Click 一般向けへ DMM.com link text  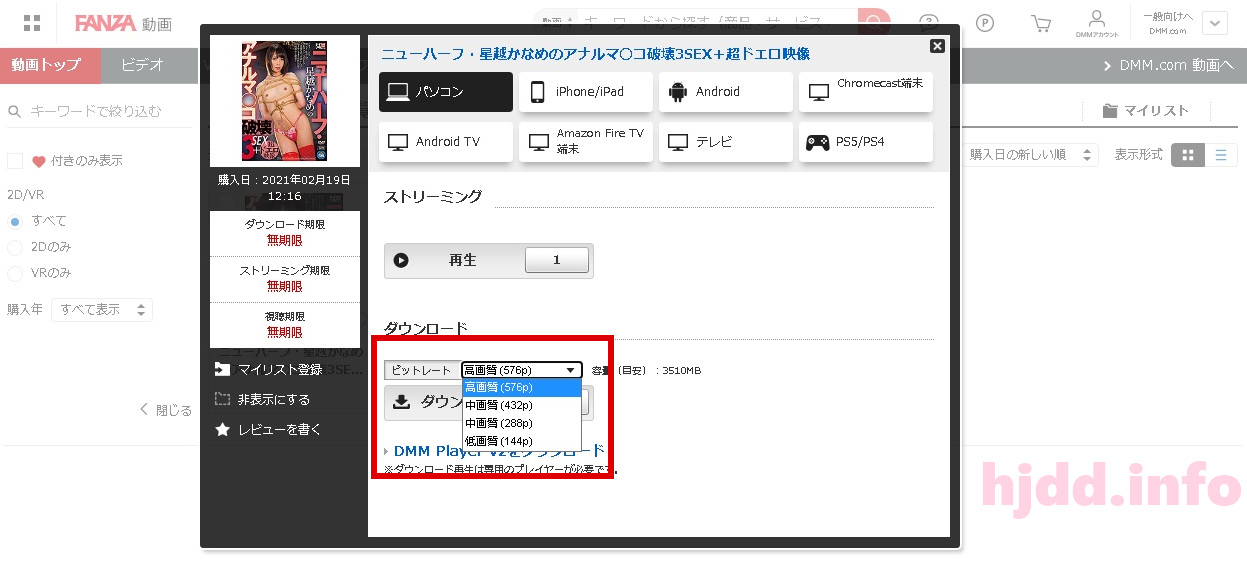point(1168,23)
